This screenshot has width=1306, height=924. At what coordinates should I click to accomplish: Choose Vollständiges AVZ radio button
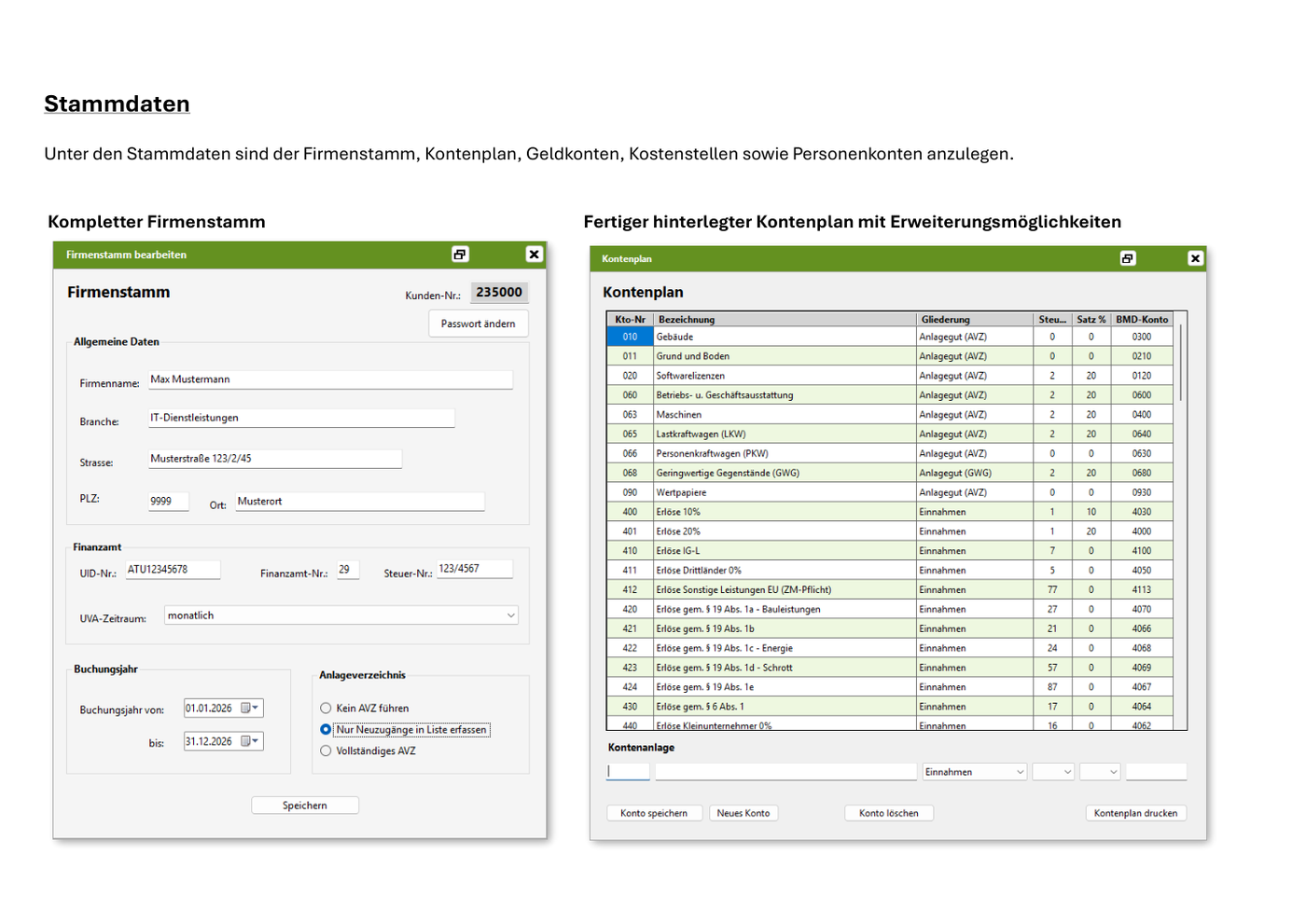(x=326, y=752)
